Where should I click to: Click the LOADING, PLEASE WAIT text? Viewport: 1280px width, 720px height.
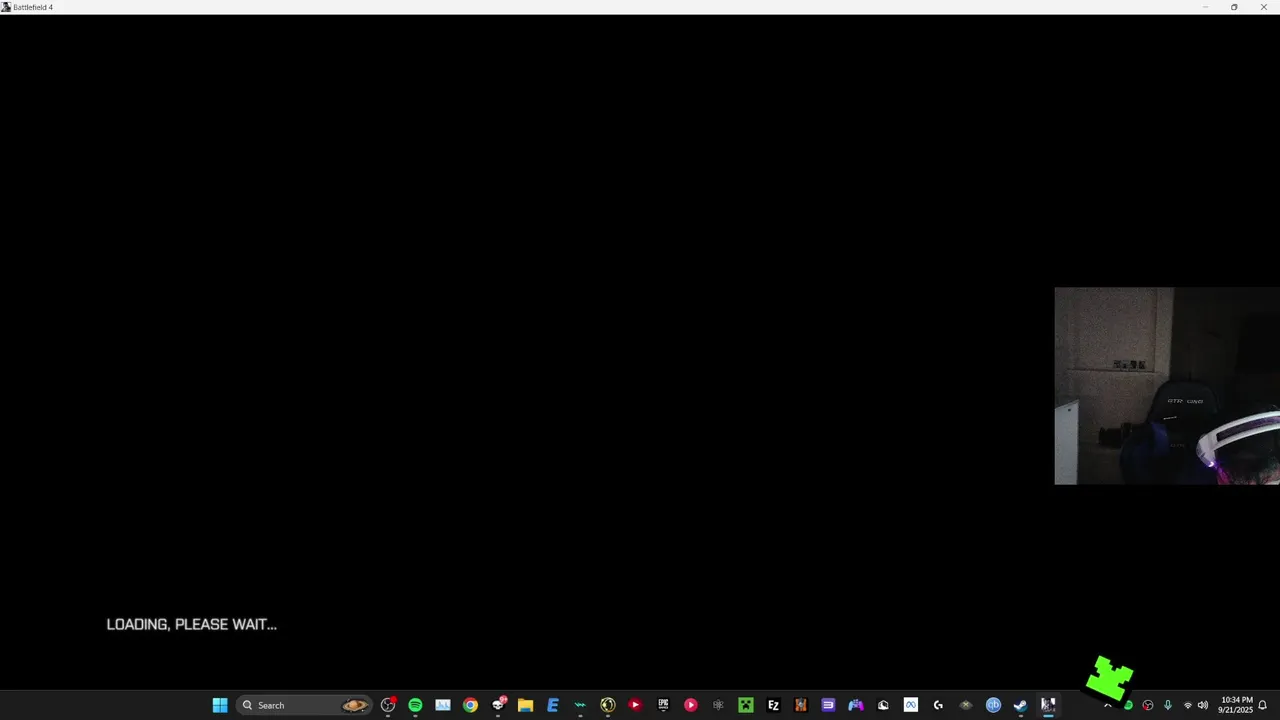pyautogui.click(x=192, y=624)
